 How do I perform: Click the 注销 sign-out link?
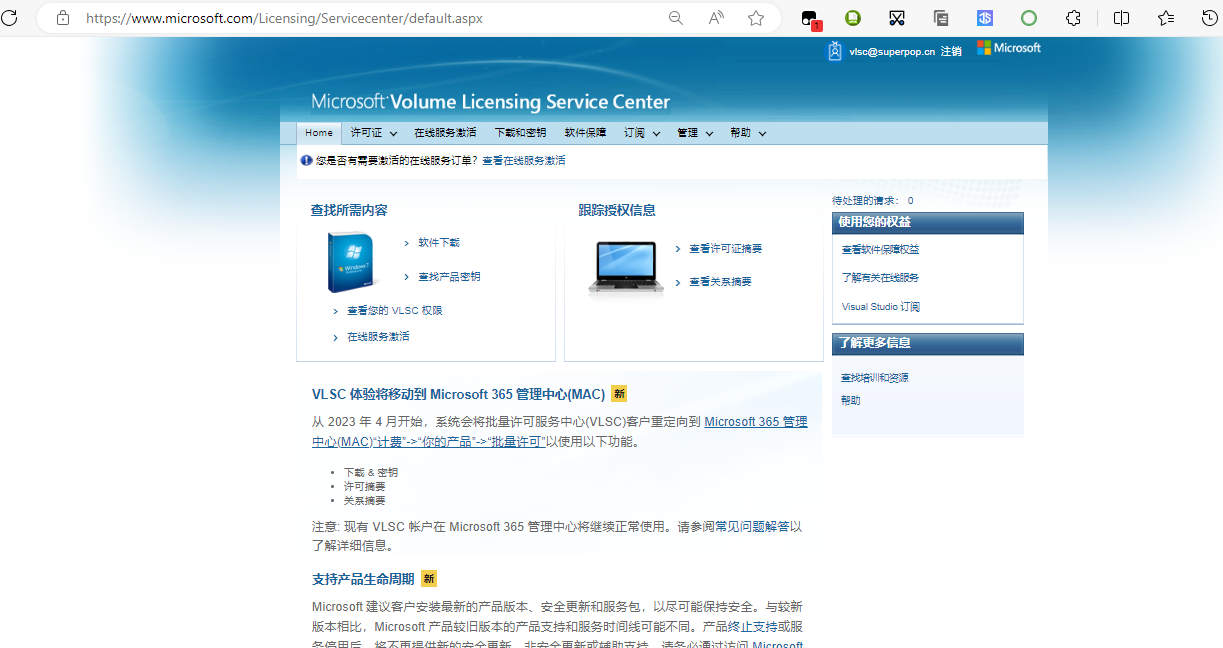click(x=950, y=49)
